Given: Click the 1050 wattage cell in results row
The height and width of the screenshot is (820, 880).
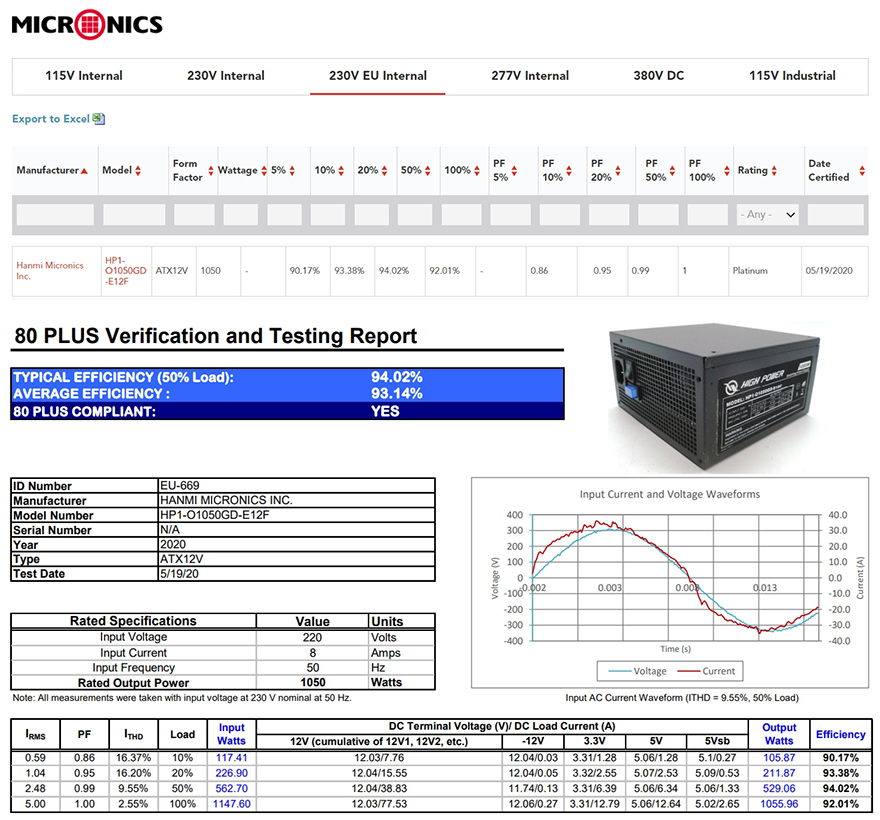Looking at the screenshot, I should pyautogui.click(x=210, y=271).
